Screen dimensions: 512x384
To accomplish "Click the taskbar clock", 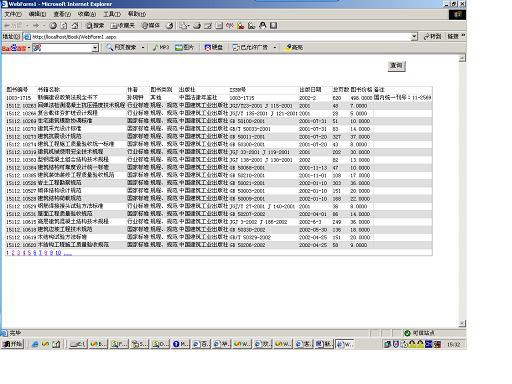I will (453, 344).
